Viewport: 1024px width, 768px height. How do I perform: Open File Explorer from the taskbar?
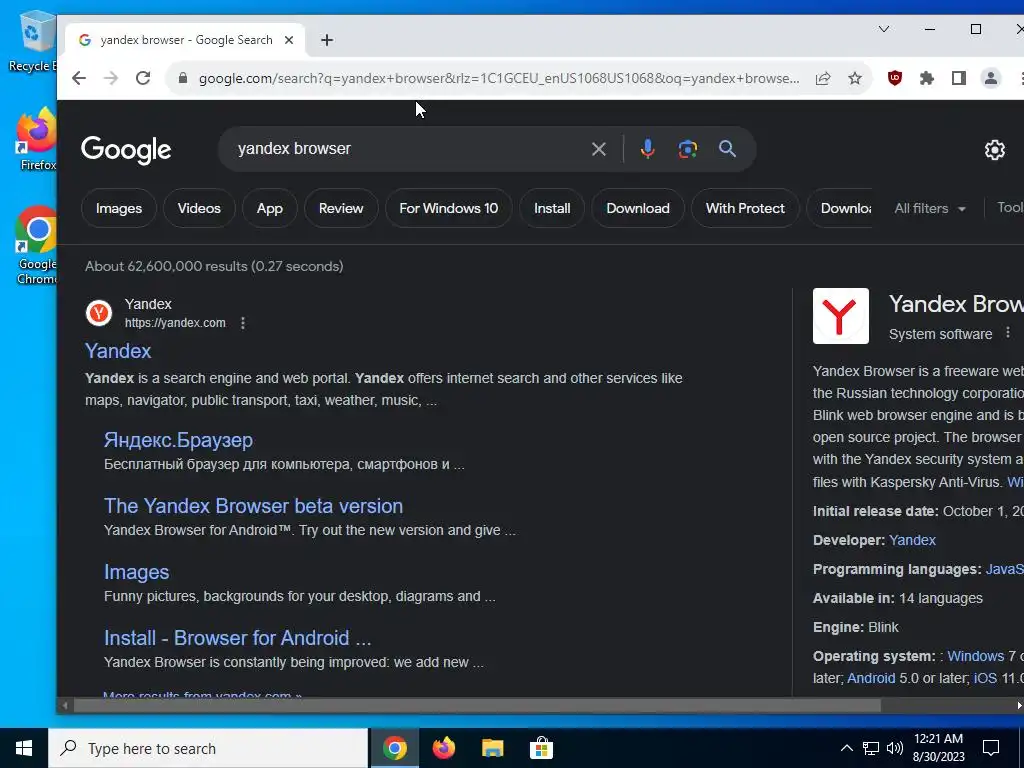492,748
